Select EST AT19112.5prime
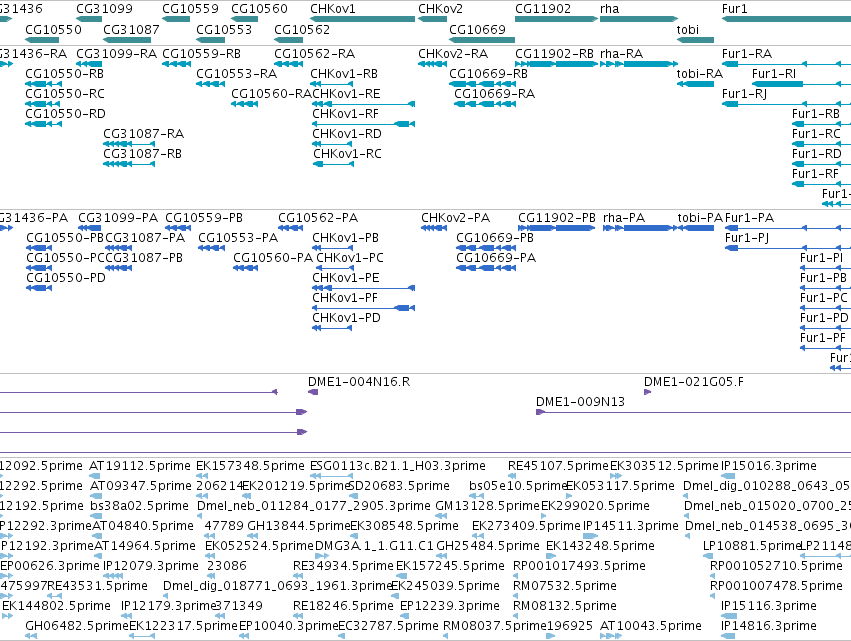 [x=139, y=466]
